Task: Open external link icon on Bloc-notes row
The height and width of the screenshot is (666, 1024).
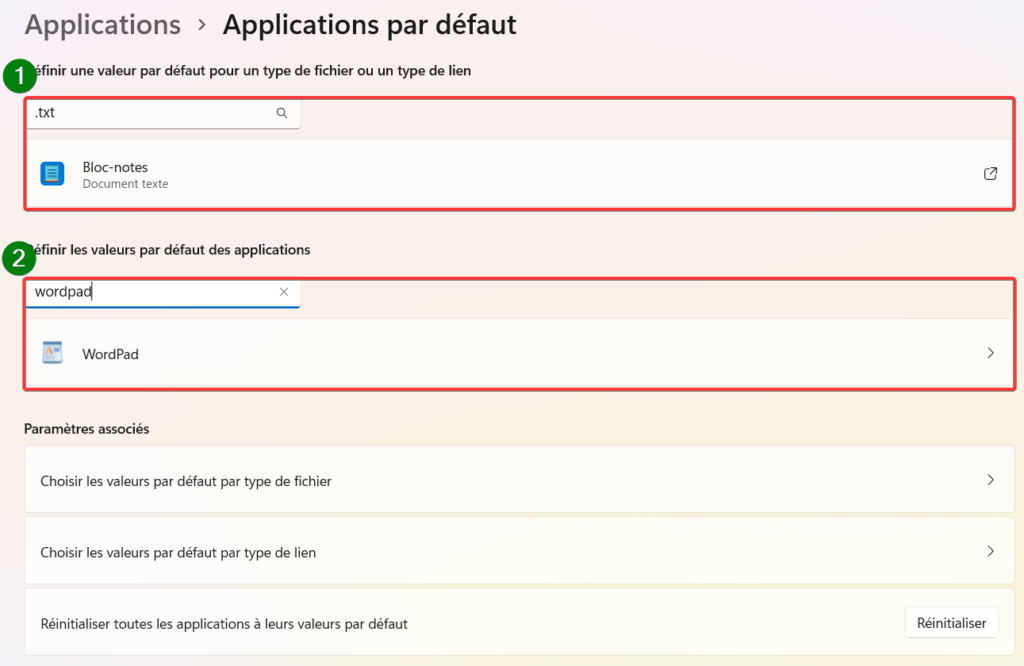Action: click(990, 174)
